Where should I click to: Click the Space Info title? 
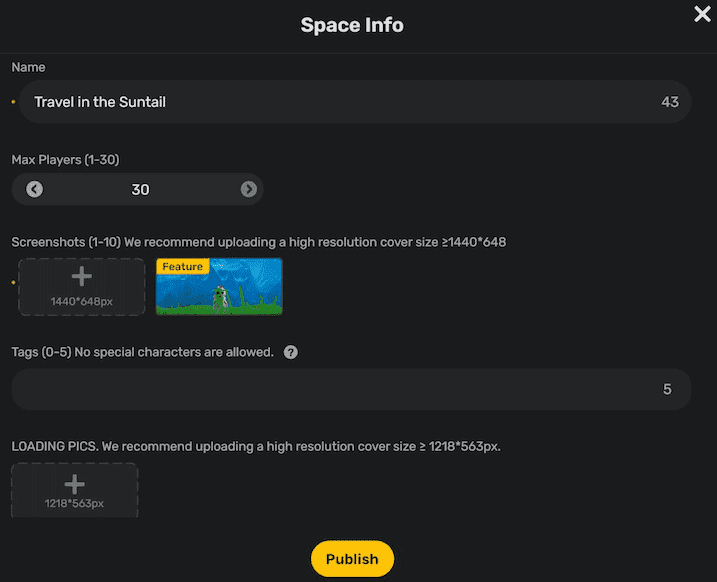coord(352,25)
